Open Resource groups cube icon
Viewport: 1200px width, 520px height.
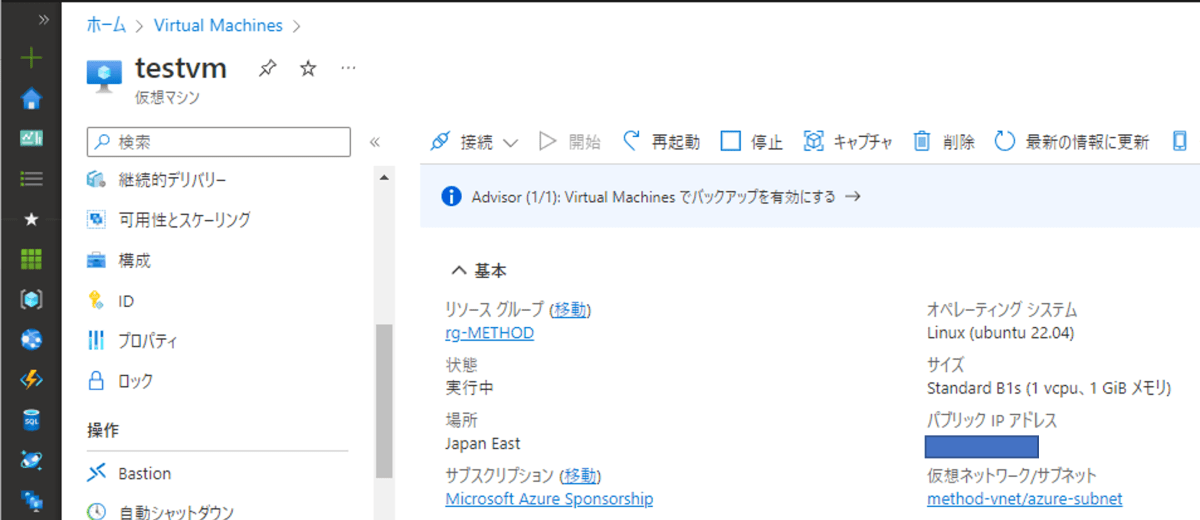(x=32, y=299)
